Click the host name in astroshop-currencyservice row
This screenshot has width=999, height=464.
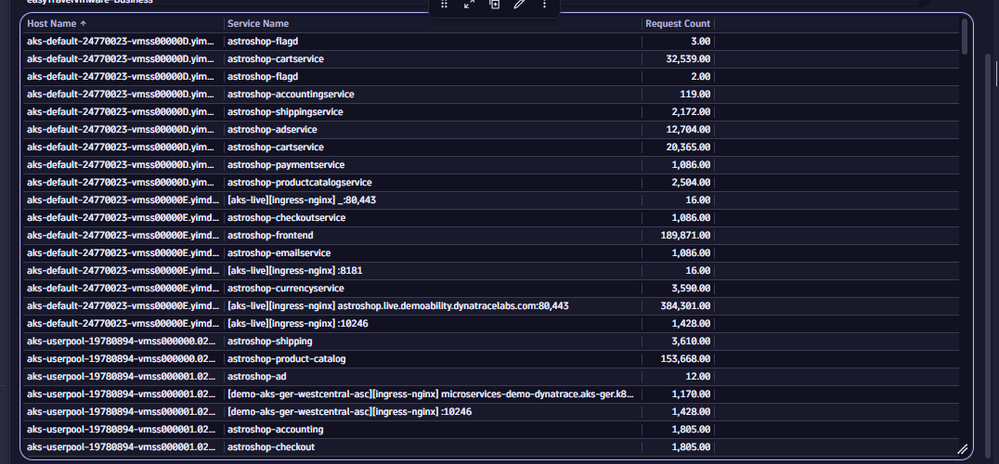tap(124, 288)
